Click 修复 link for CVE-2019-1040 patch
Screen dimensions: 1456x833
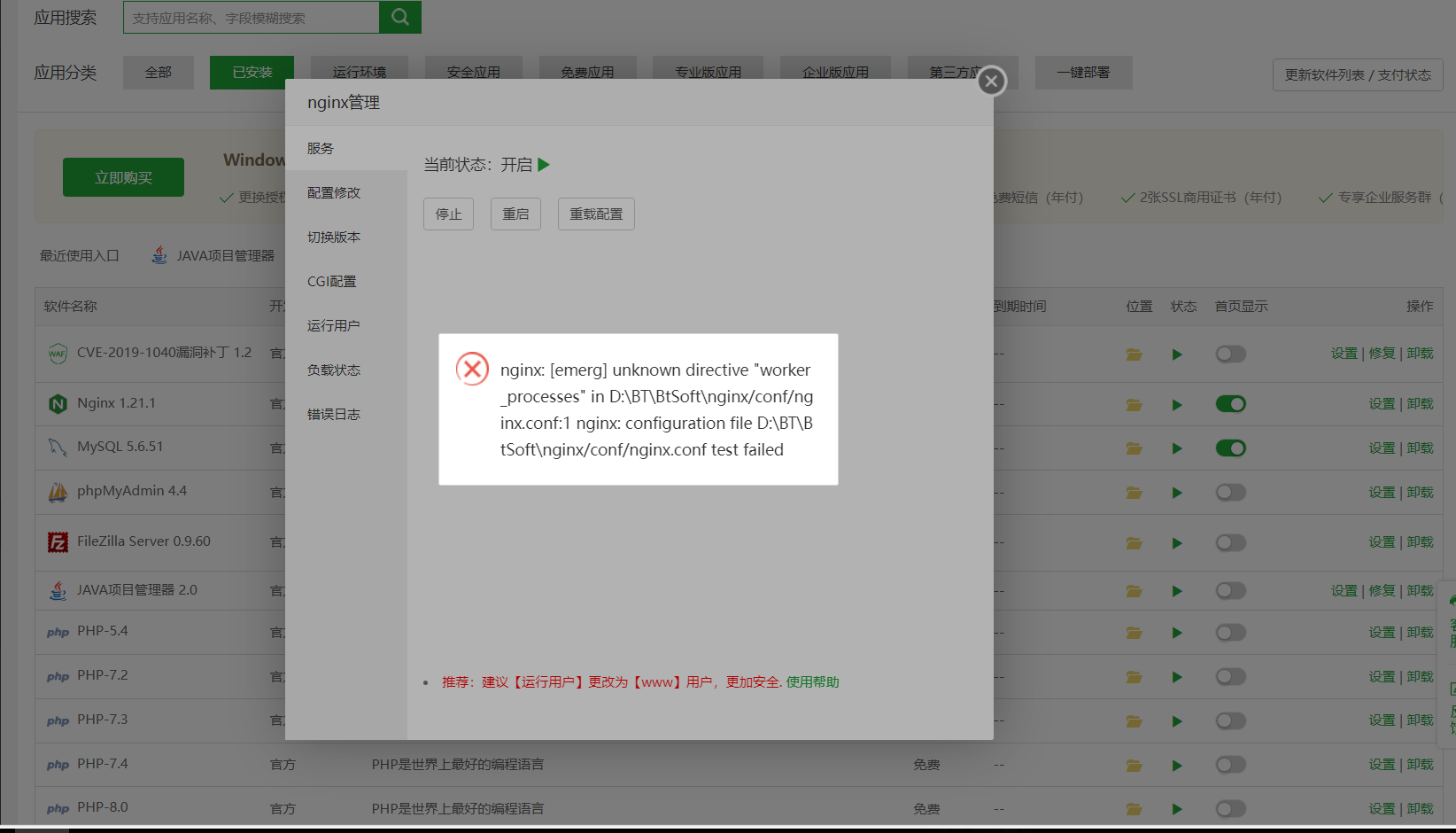pyautogui.click(x=1382, y=354)
